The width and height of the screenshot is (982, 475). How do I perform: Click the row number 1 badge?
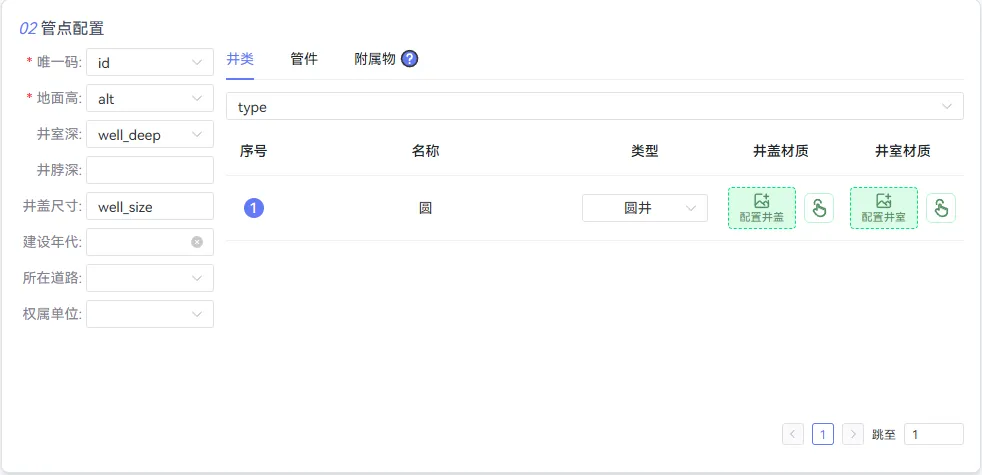254,208
